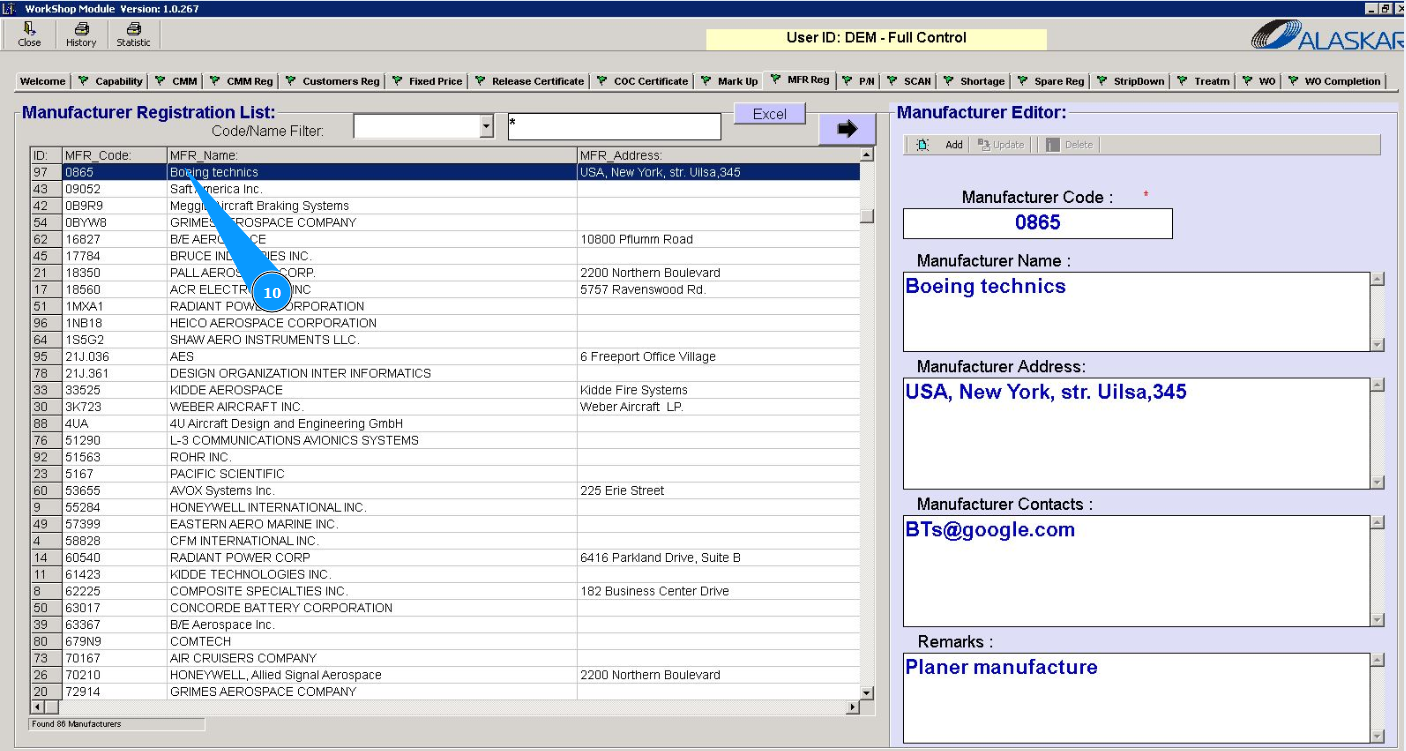Click the Manufacturer Address text box

coord(1136,433)
